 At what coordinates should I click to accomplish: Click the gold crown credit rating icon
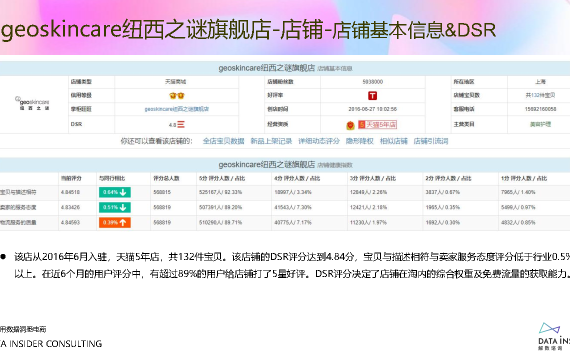177,96
